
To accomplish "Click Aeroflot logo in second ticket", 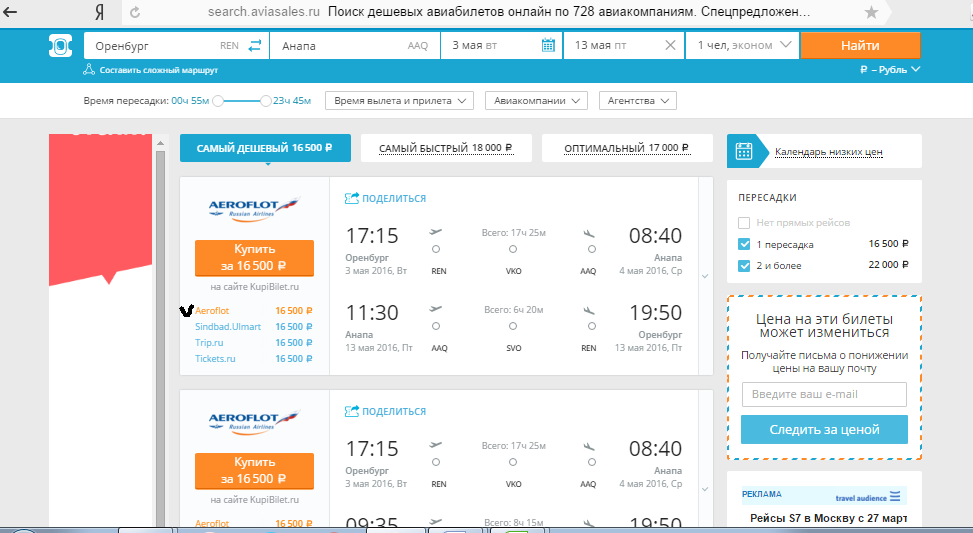I will [254, 422].
